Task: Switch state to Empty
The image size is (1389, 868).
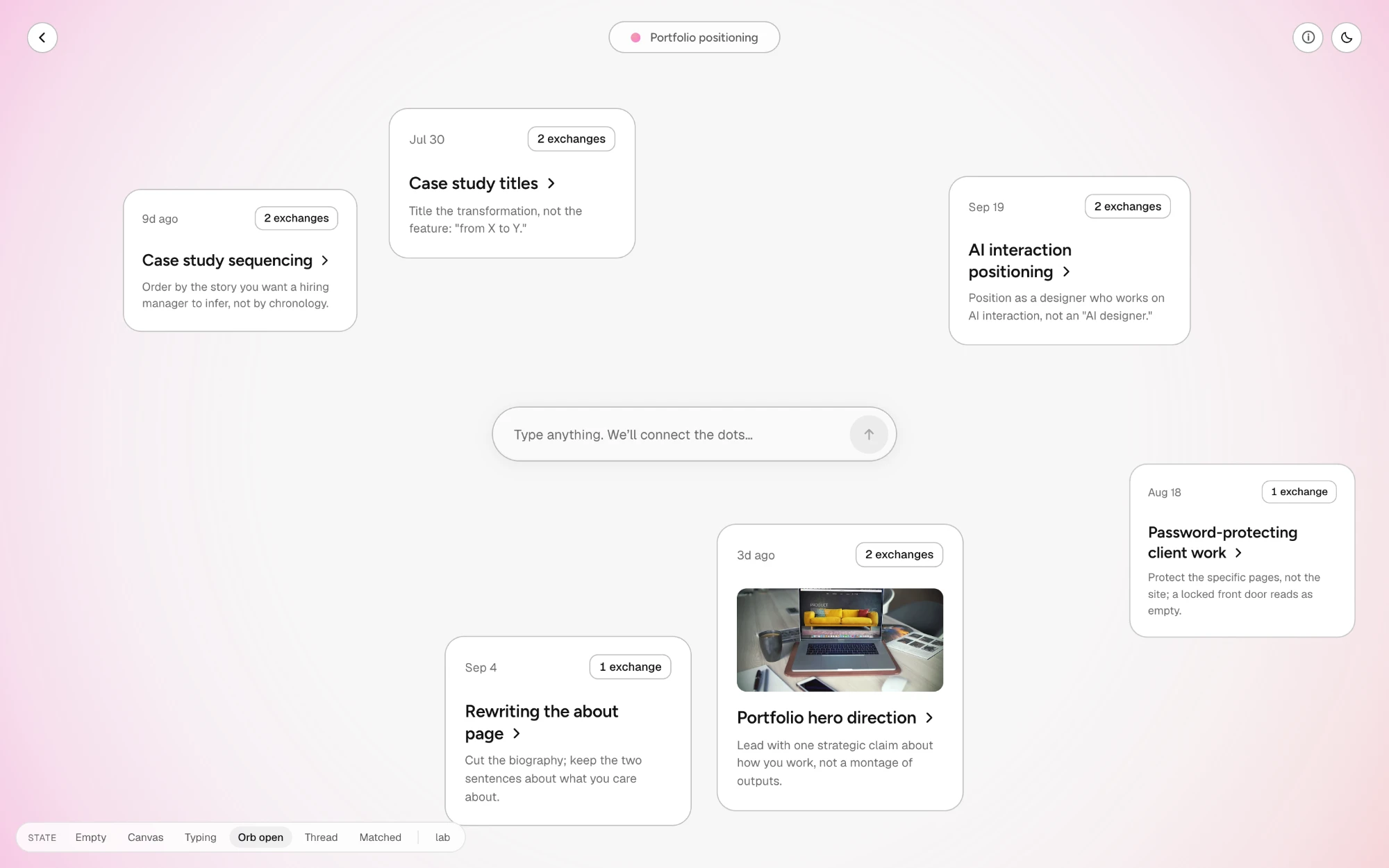Action: [x=91, y=837]
